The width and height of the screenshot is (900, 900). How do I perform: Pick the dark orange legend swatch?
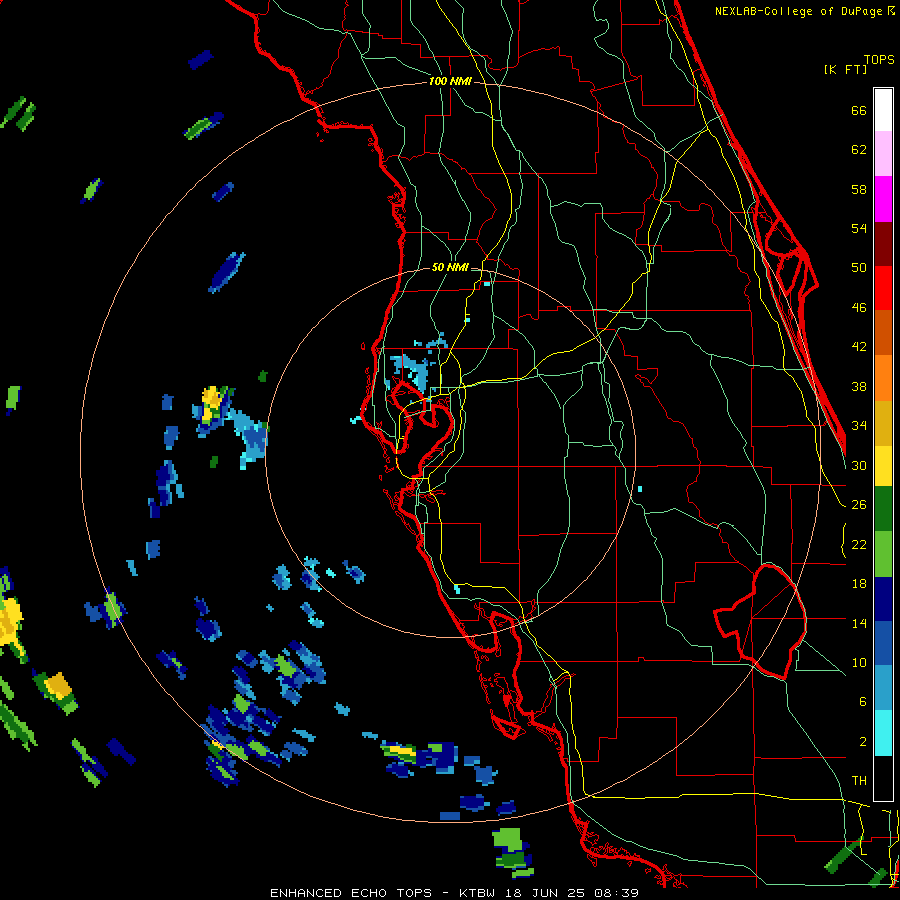[x=883, y=332]
